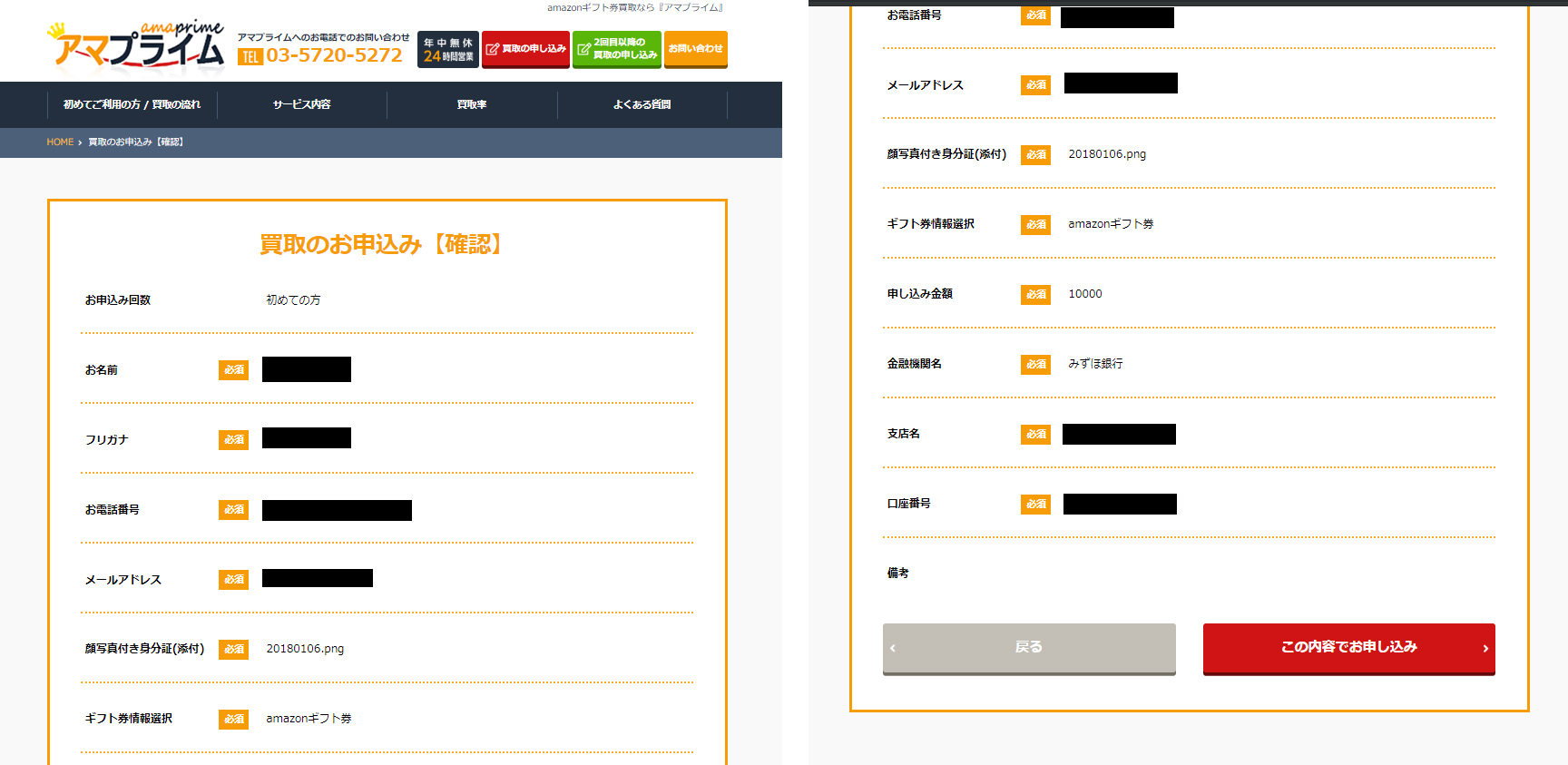The width and height of the screenshot is (1568, 765).
Task: Click 備考 label
Action: (898, 574)
